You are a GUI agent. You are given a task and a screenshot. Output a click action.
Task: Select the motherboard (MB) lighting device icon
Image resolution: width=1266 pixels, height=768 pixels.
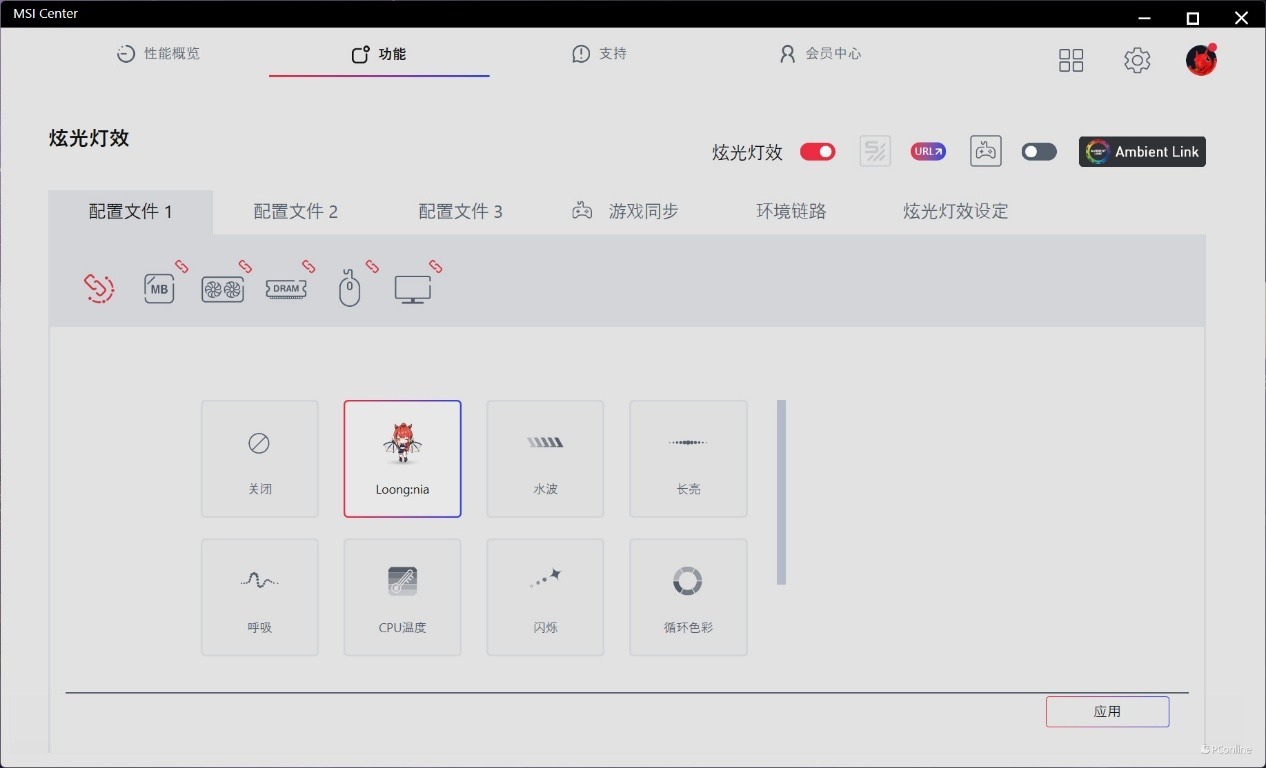158,288
